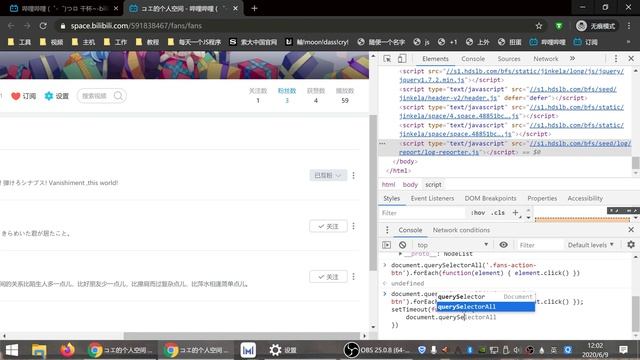This screenshot has height=360, width=640.
Task: Click the magnifier icon in search box
Action: [x=118, y=96]
